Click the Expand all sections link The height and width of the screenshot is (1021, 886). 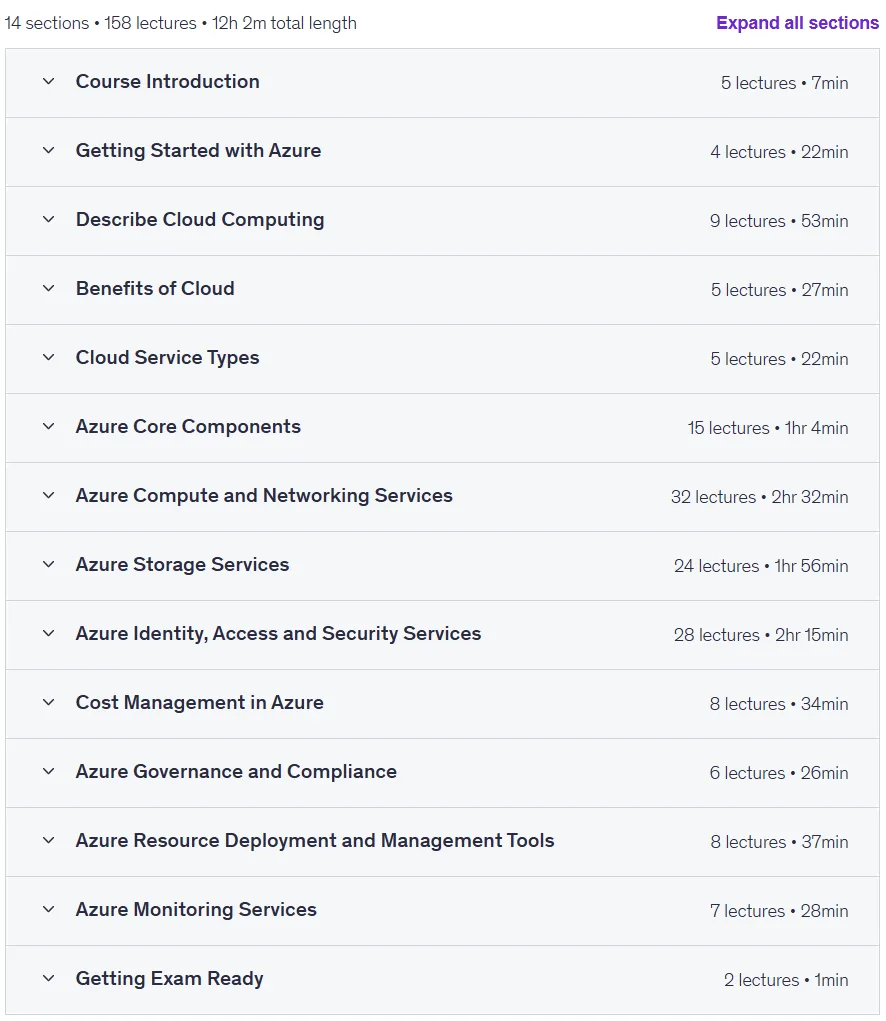(x=797, y=23)
